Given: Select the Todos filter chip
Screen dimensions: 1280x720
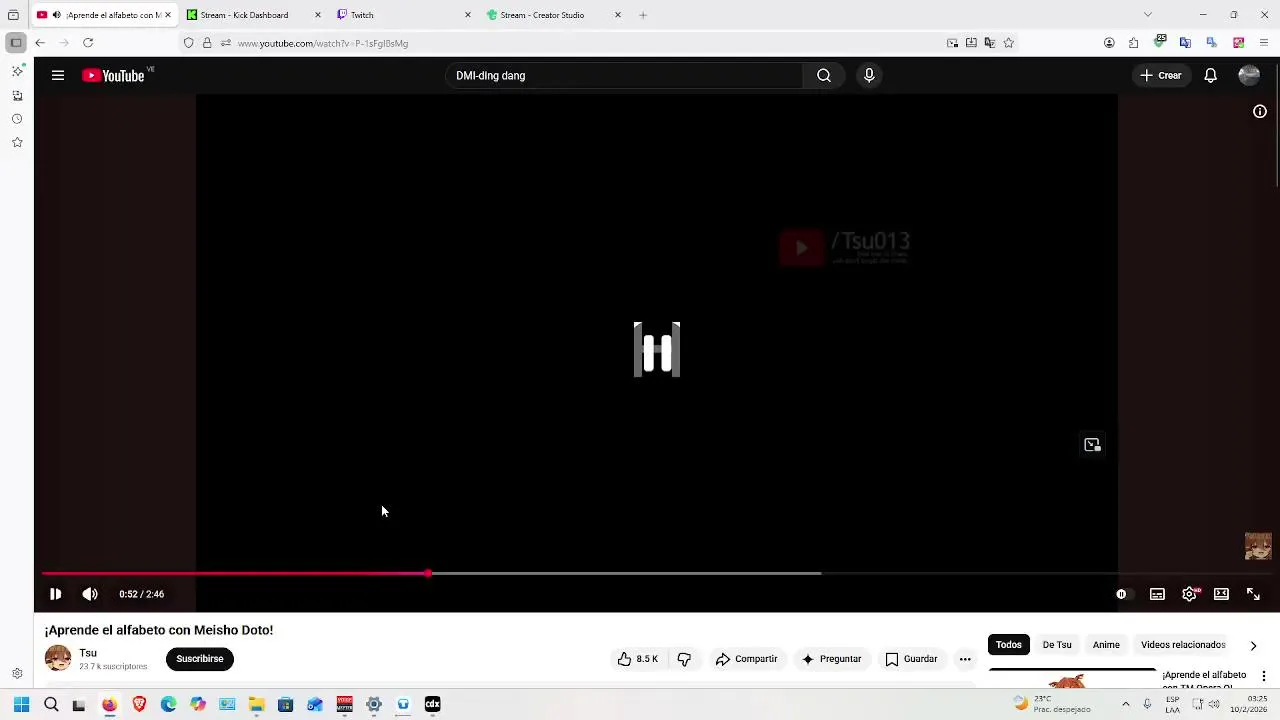Looking at the screenshot, I should (x=1009, y=645).
